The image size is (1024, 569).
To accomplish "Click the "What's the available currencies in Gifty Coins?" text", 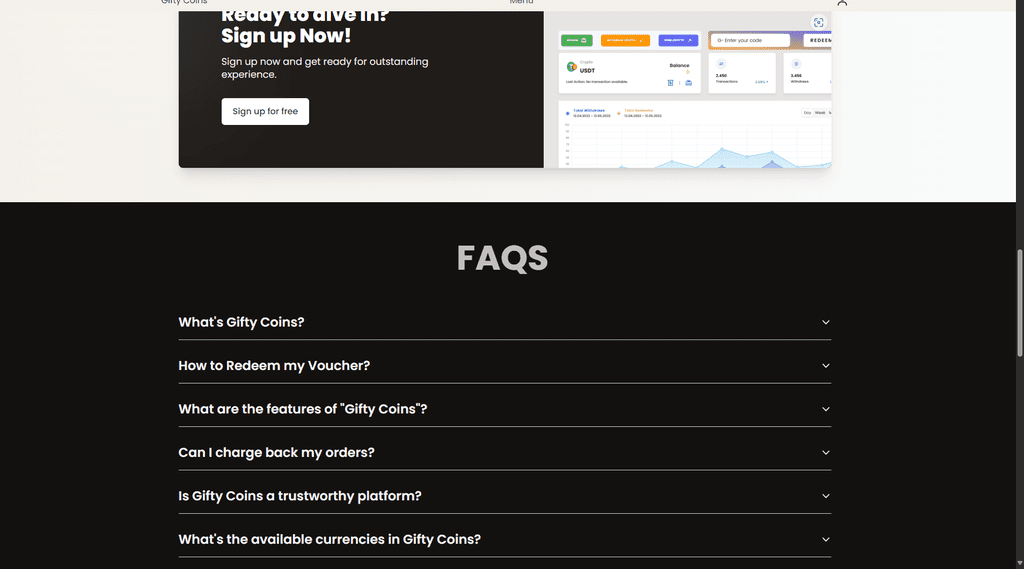I will 329,540.
